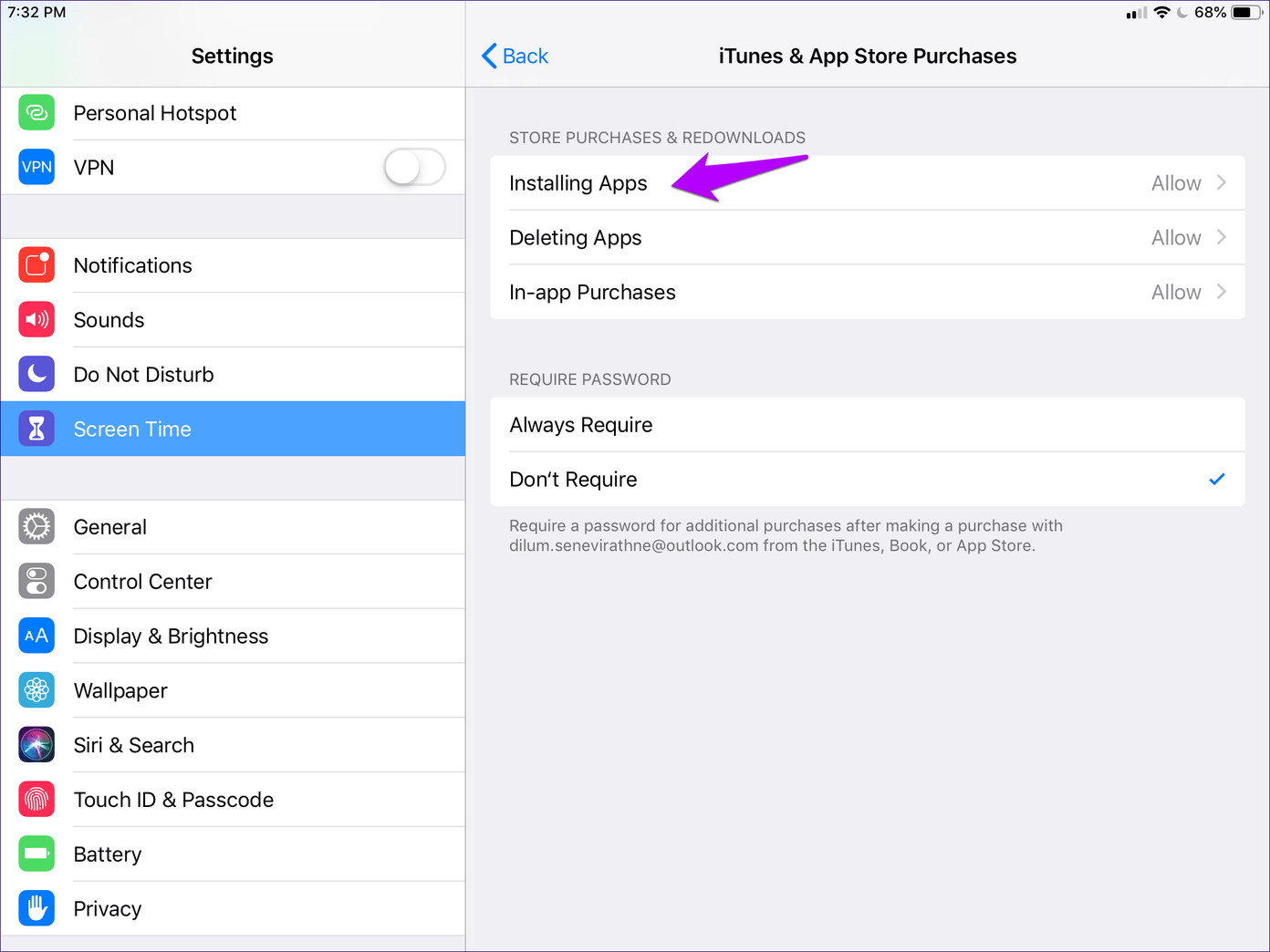Click the Wallpaper flower icon

36,690
